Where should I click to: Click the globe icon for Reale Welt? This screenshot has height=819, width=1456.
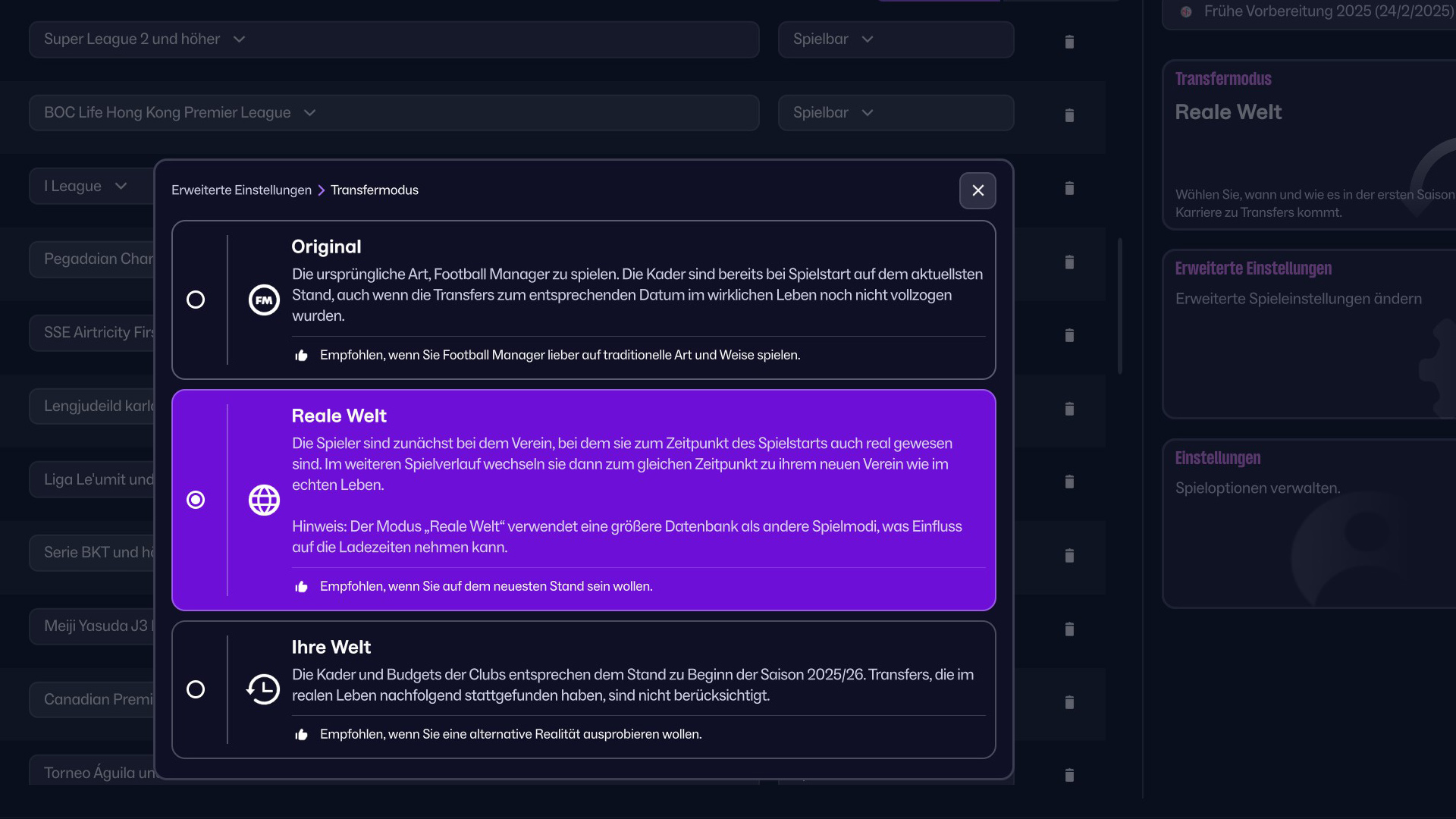[x=264, y=500]
